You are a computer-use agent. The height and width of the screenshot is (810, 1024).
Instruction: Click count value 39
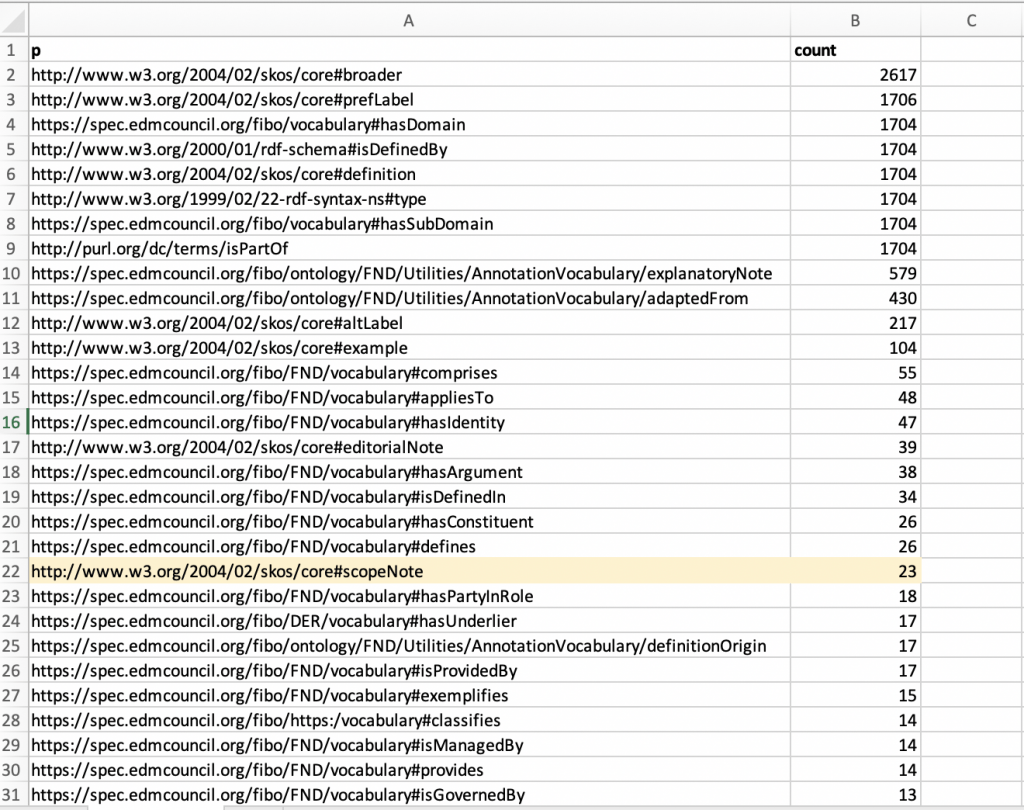(856, 447)
